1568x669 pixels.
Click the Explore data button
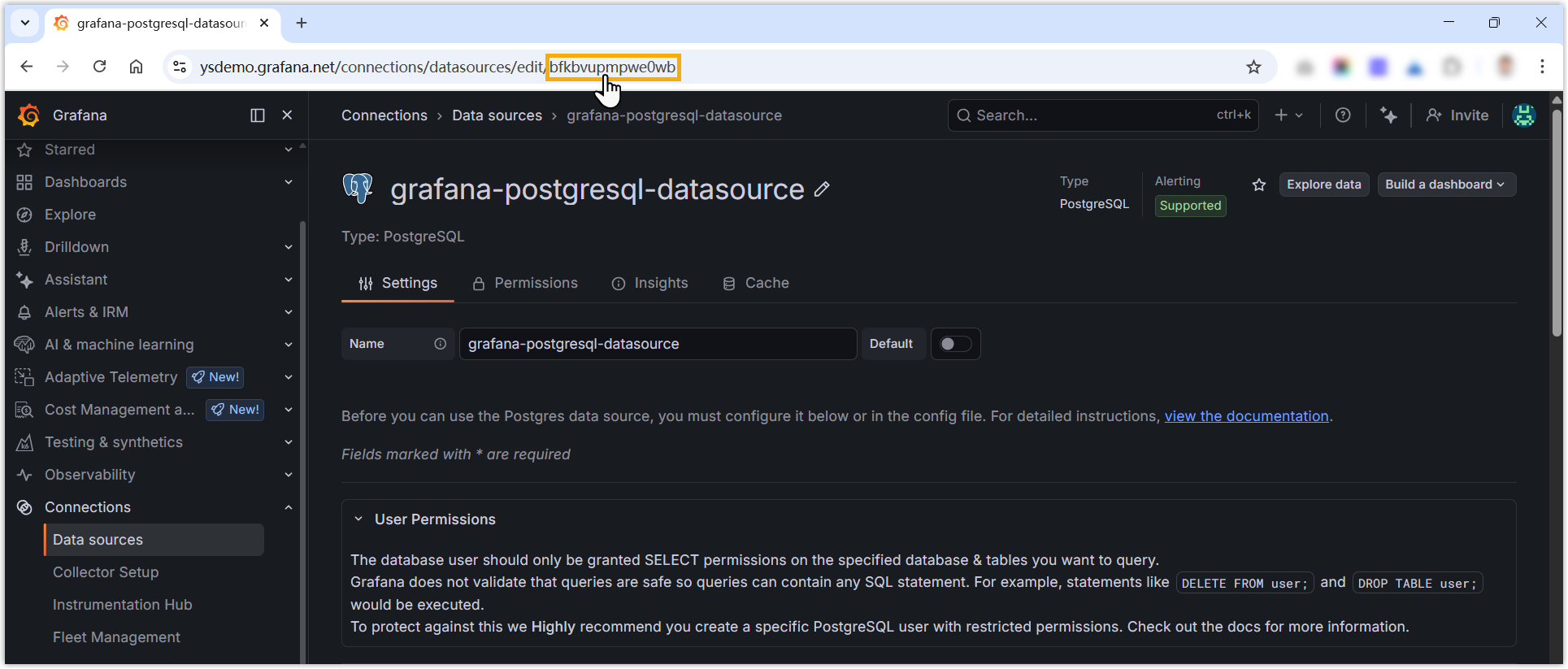coord(1324,185)
